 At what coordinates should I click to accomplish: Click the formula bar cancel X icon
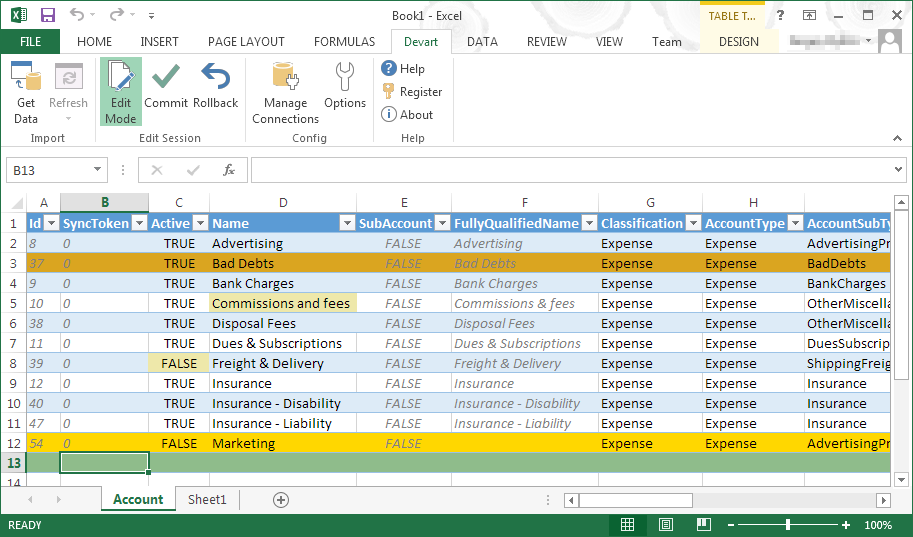[x=157, y=170]
